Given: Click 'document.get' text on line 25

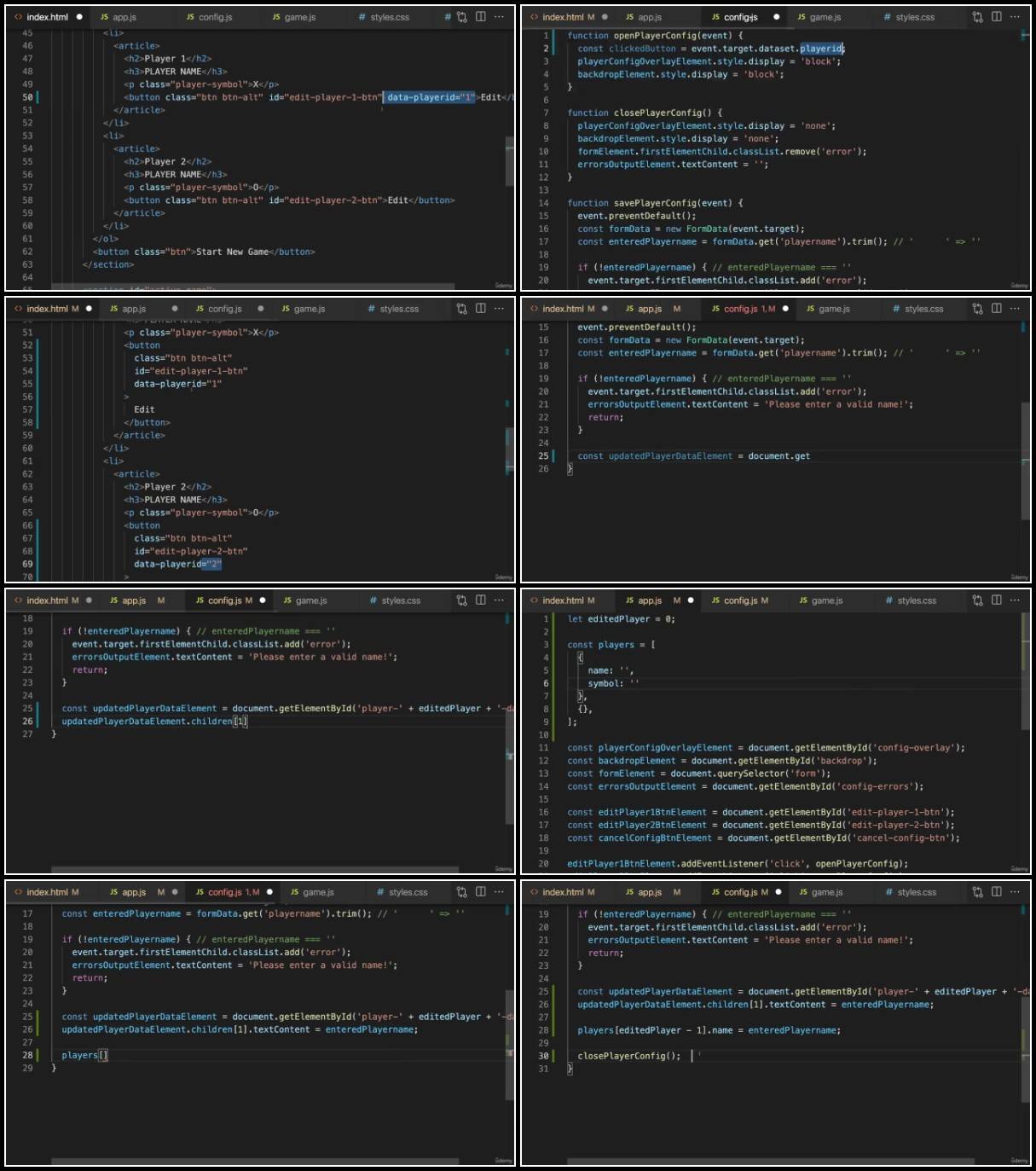Looking at the screenshot, I should coord(778,456).
